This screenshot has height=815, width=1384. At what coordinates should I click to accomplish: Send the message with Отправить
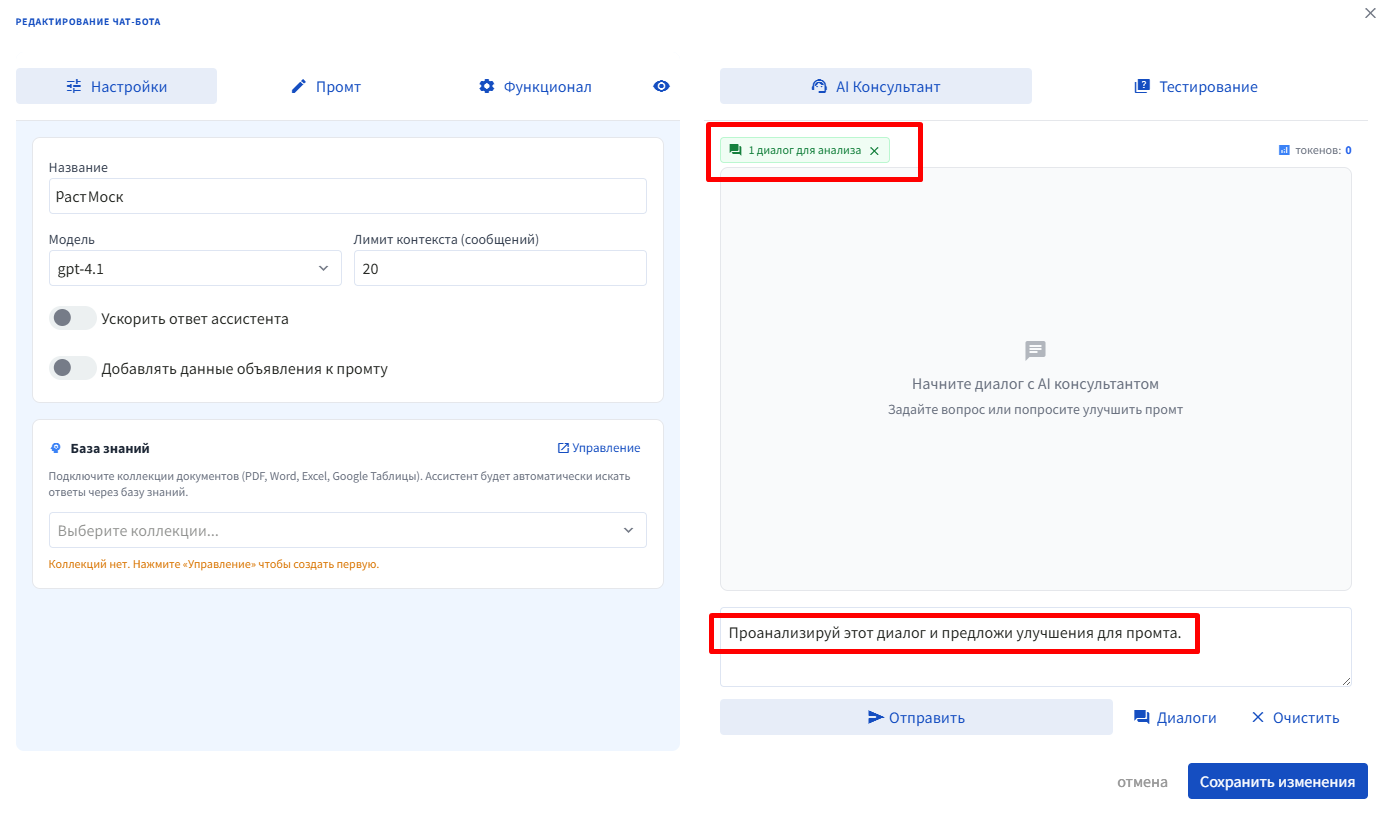(916, 717)
